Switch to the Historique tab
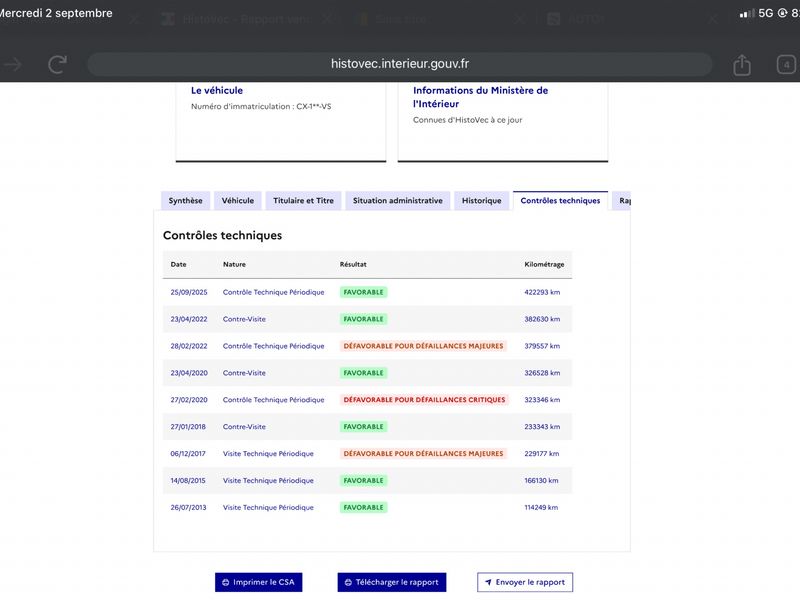The height and width of the screenshot is (600, 800). click(x=481, y=201)
